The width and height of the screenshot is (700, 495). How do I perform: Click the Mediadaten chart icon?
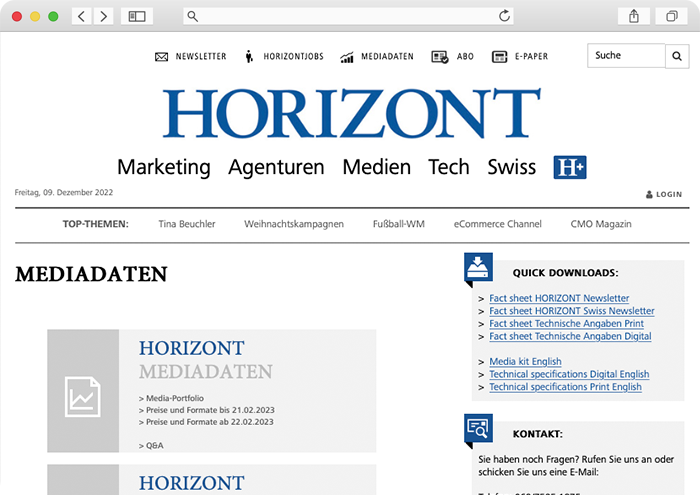(347, 57)
